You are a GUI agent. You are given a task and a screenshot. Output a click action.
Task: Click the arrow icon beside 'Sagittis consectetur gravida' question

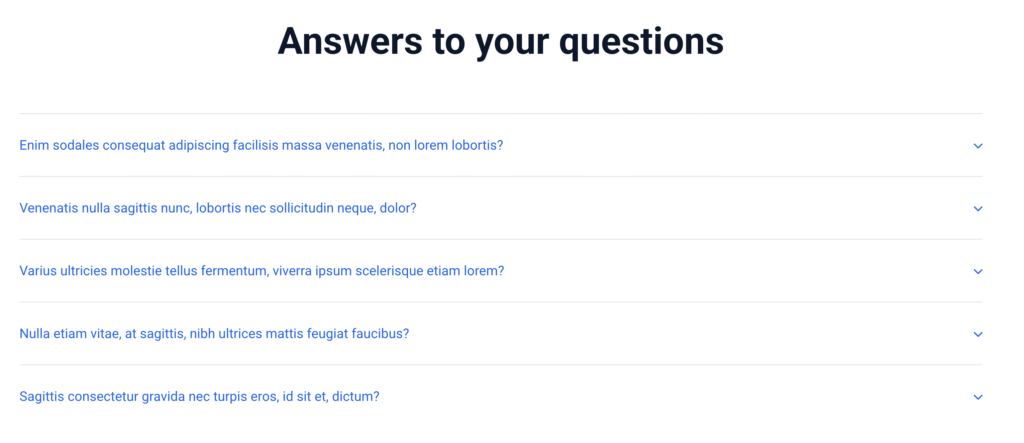[x=978, y=398]
